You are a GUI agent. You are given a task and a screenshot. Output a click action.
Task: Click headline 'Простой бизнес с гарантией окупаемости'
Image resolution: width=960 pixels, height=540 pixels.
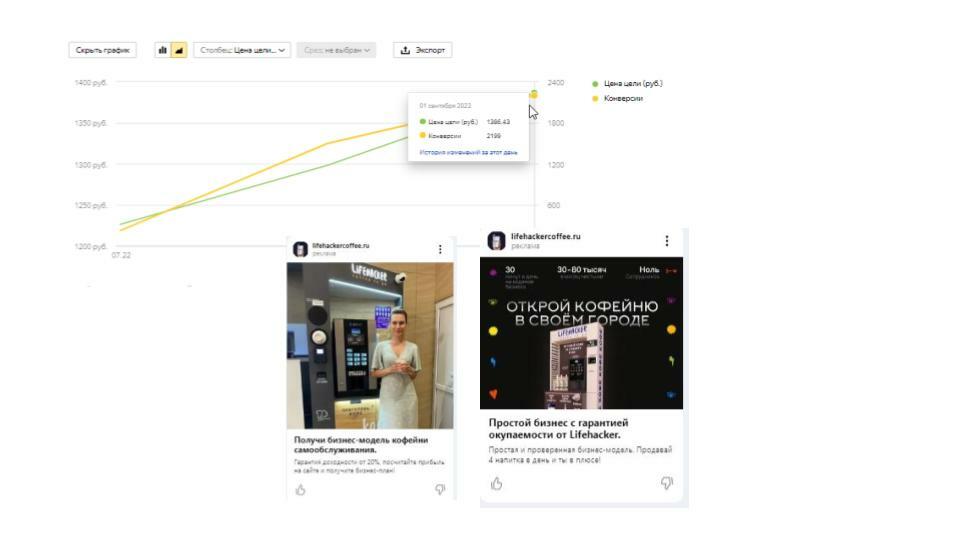[x=558, y=429]
